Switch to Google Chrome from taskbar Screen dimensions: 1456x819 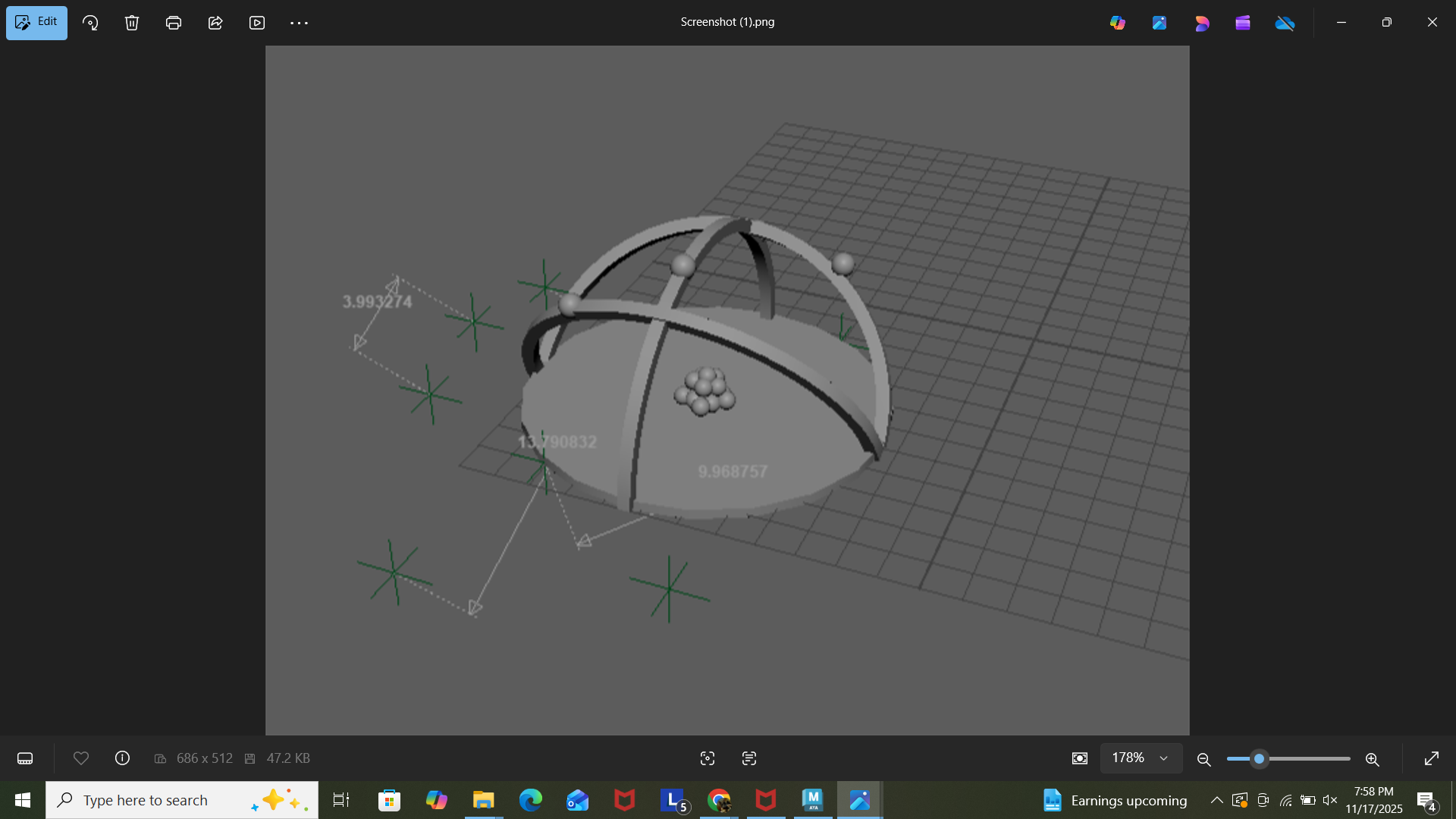[x=719, y=800]
